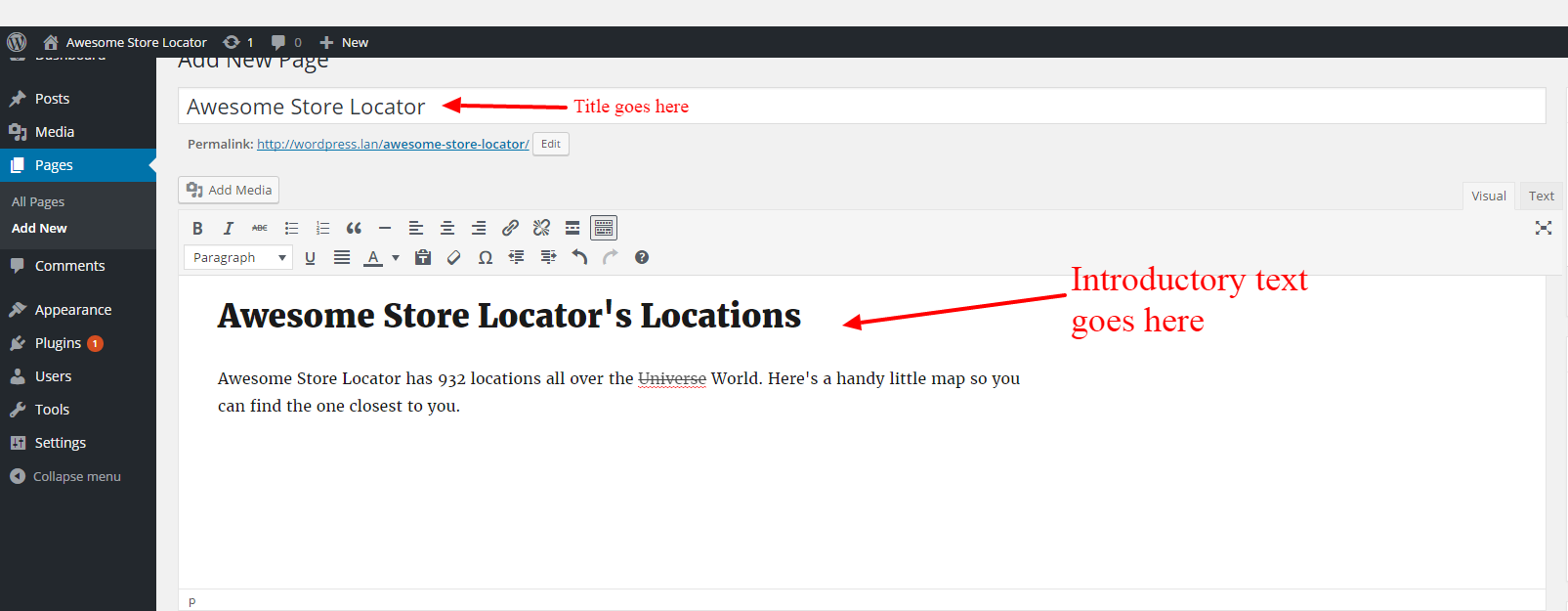Insert a special character (Omega)

486,257
